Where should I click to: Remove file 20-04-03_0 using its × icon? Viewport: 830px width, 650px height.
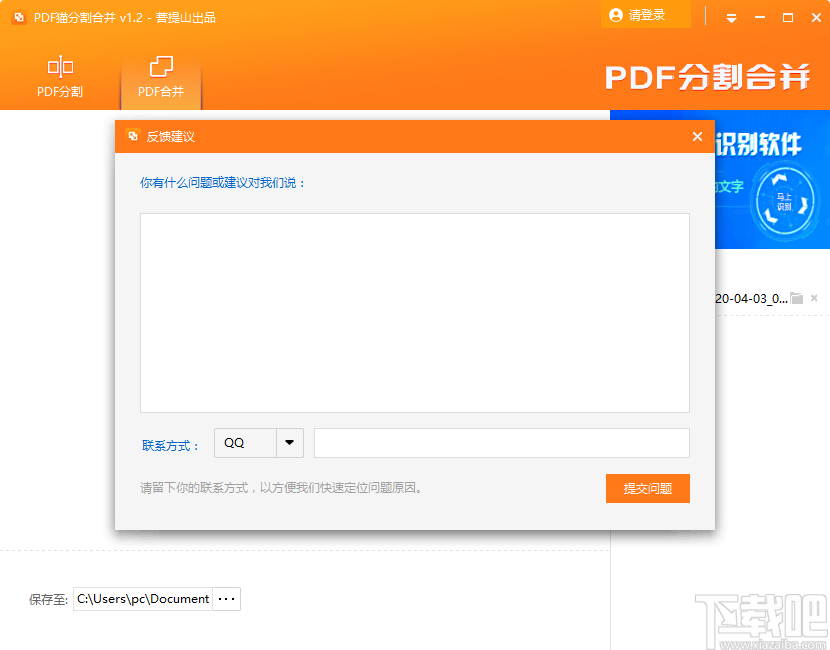click(x=814, y=297)
